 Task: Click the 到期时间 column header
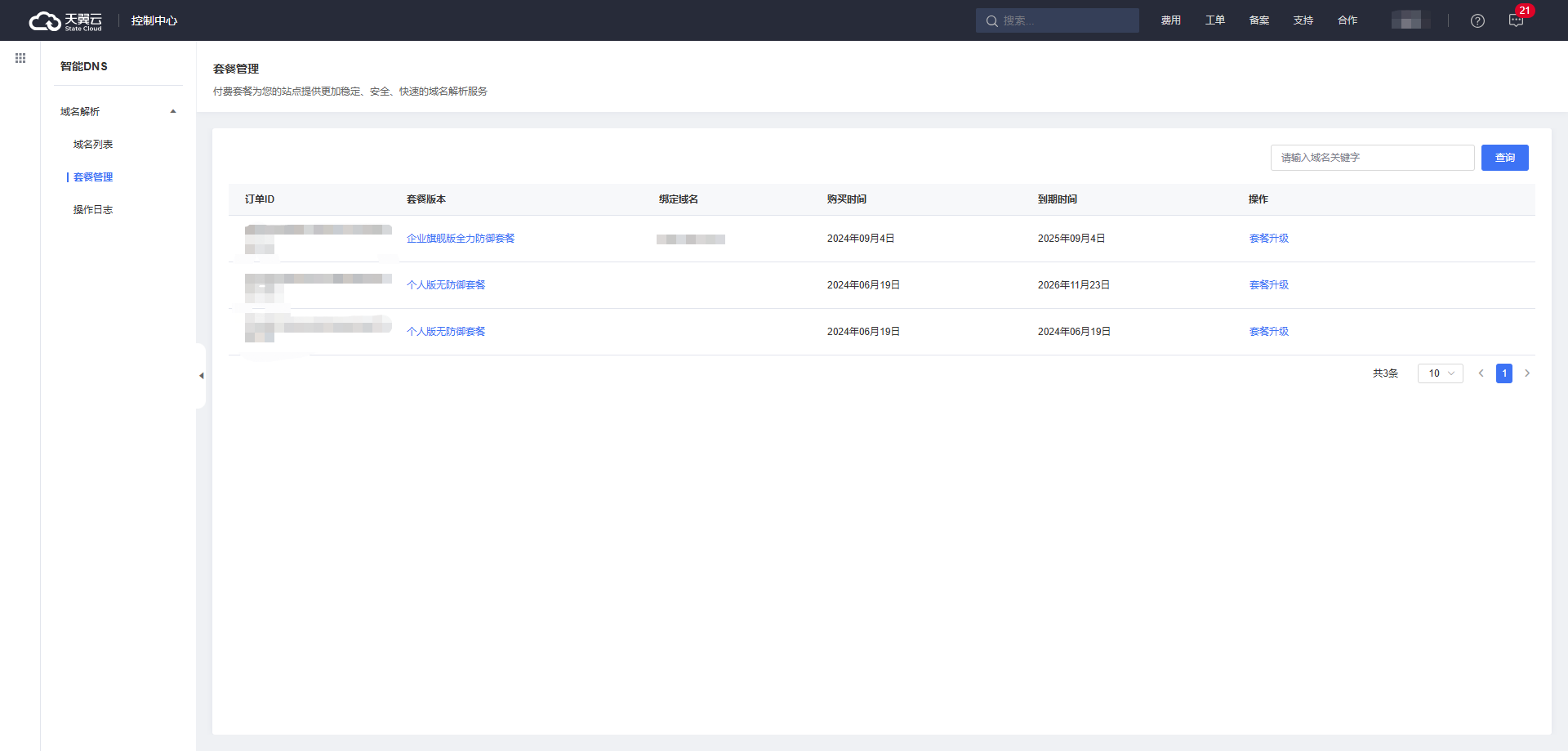point(1058,199)
